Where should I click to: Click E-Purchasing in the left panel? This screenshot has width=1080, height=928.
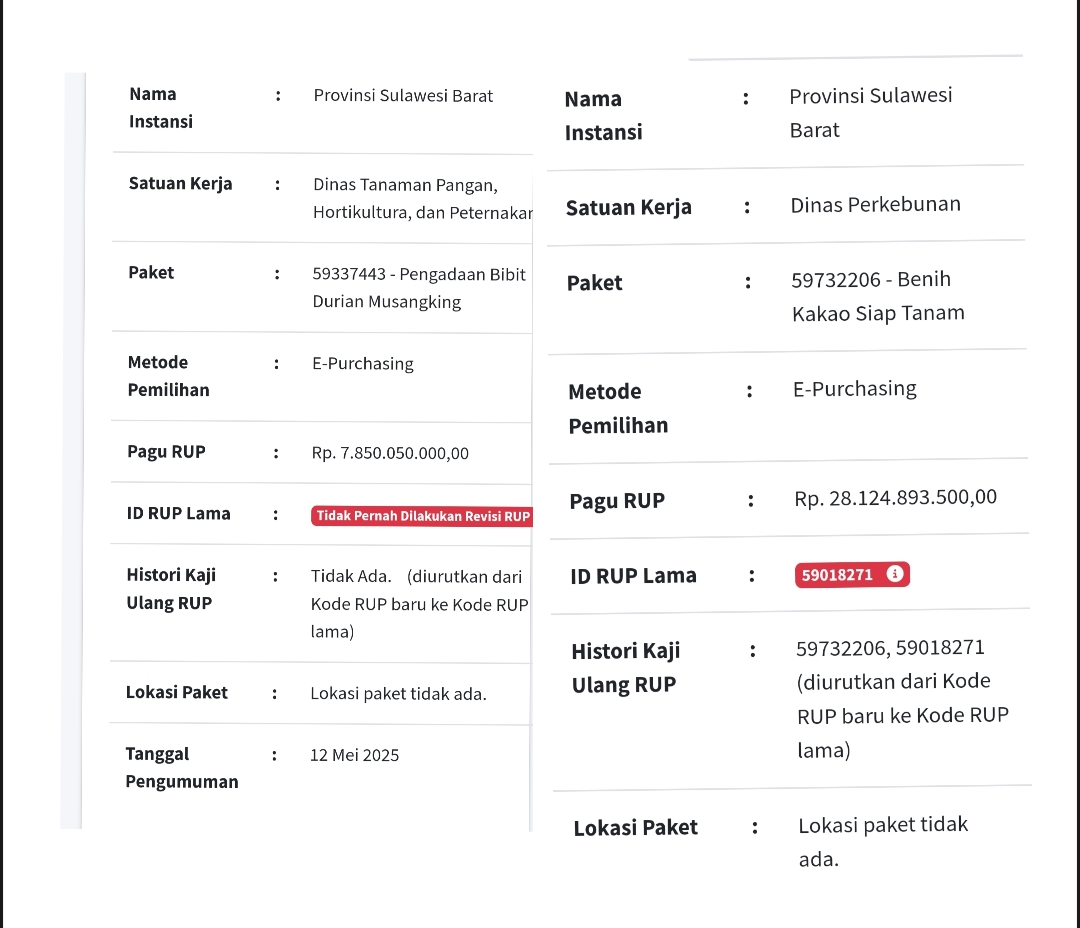coord(362,364)
